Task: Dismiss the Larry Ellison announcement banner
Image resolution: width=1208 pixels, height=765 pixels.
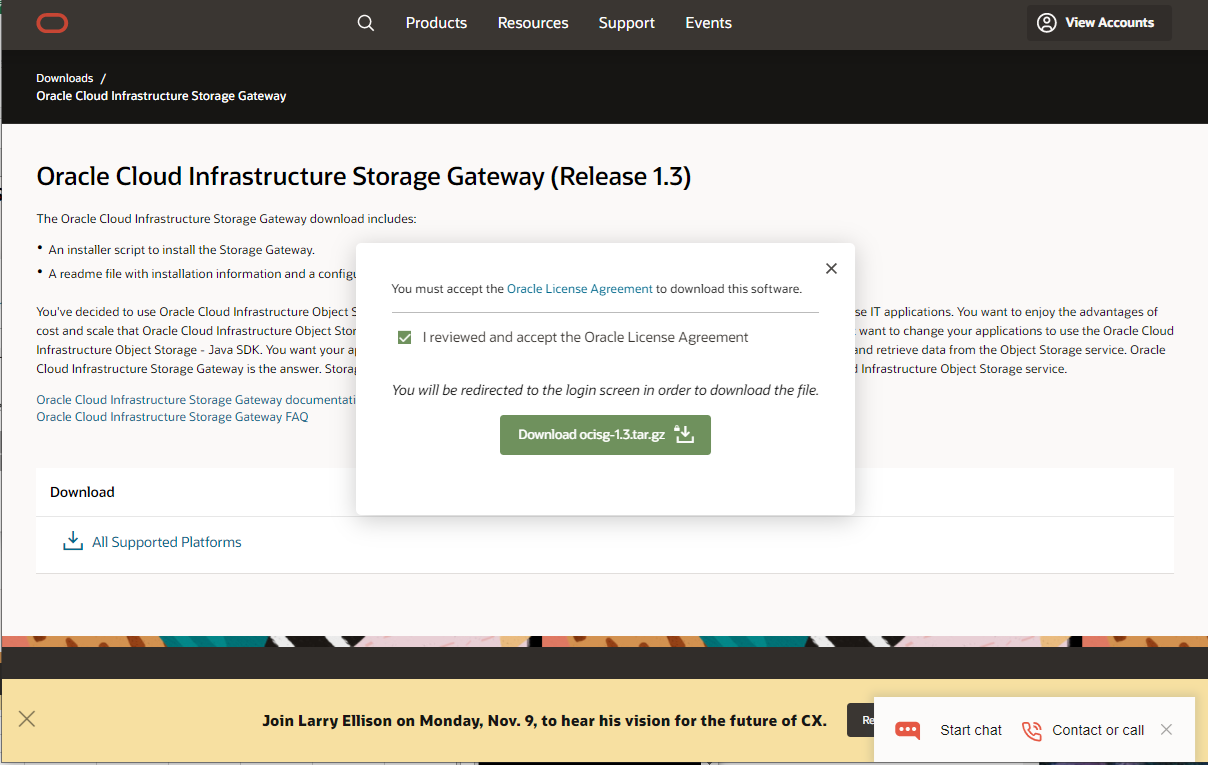Action: [x=27, y=719]
